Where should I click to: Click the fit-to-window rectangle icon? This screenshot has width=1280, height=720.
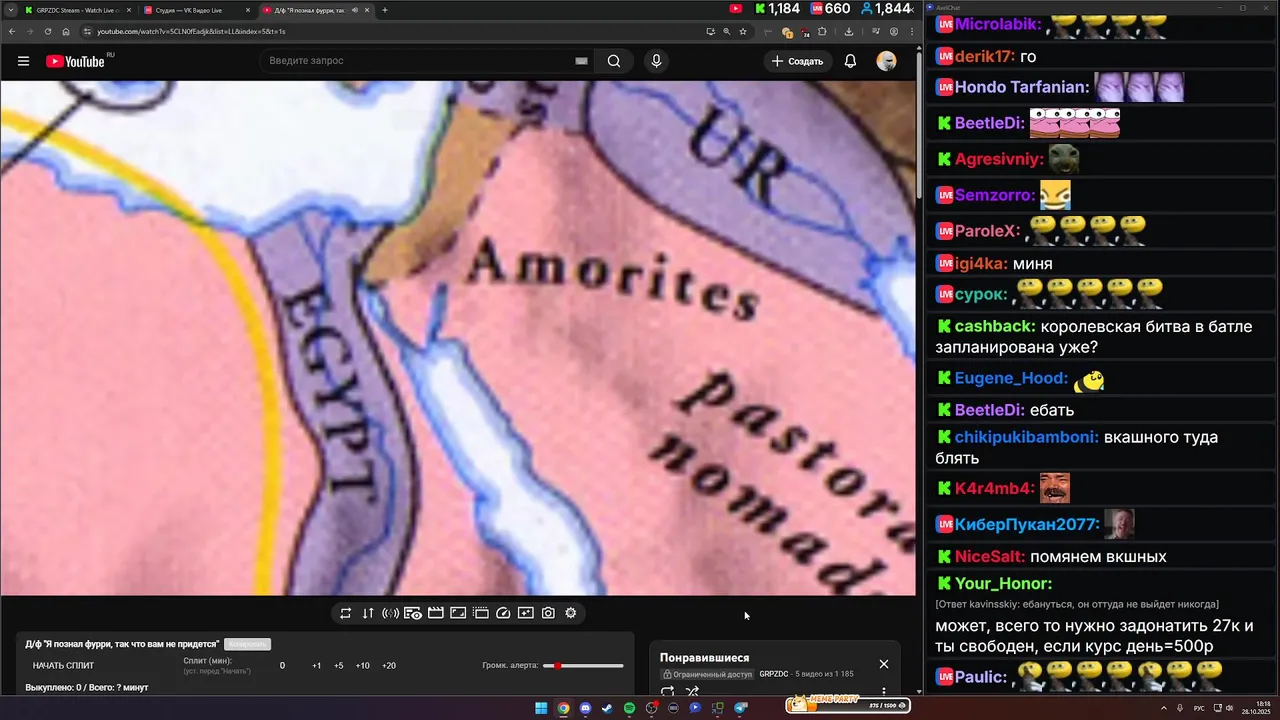(x=458, y=613)
